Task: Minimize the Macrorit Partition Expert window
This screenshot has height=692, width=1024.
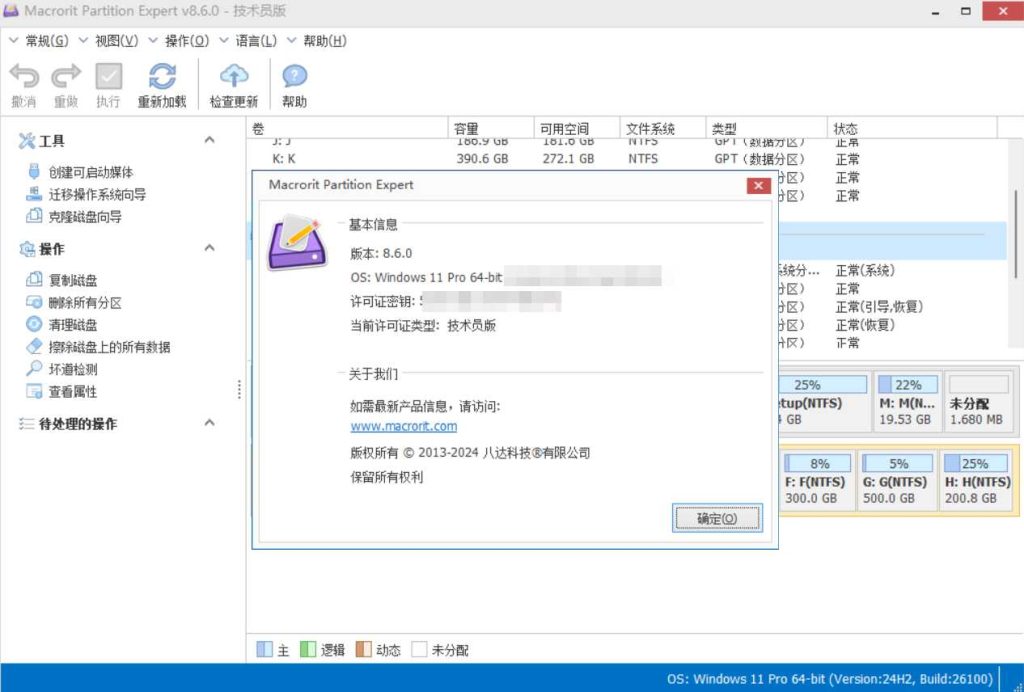Action: 936,11
